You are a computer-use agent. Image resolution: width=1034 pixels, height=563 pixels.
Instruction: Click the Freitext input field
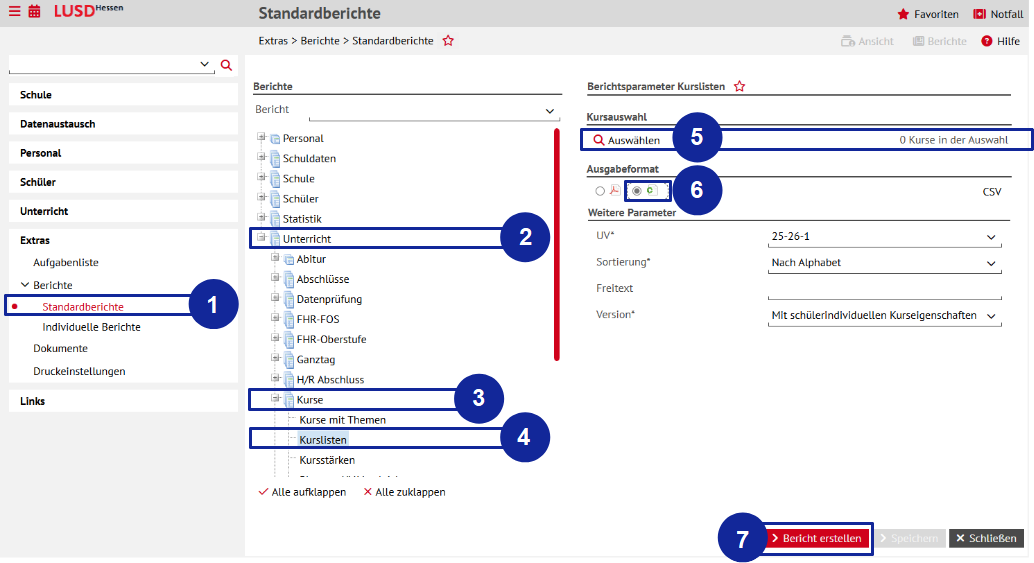coord(884,289)
